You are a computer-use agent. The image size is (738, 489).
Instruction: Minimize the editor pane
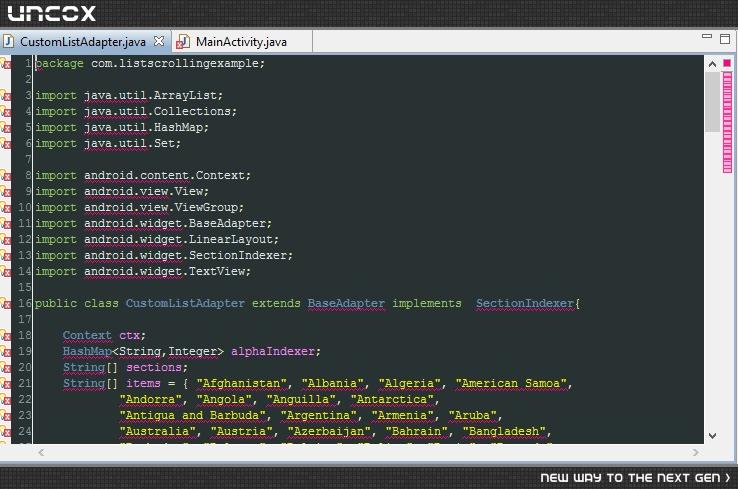pyautogui.click(x=706, y=36)
